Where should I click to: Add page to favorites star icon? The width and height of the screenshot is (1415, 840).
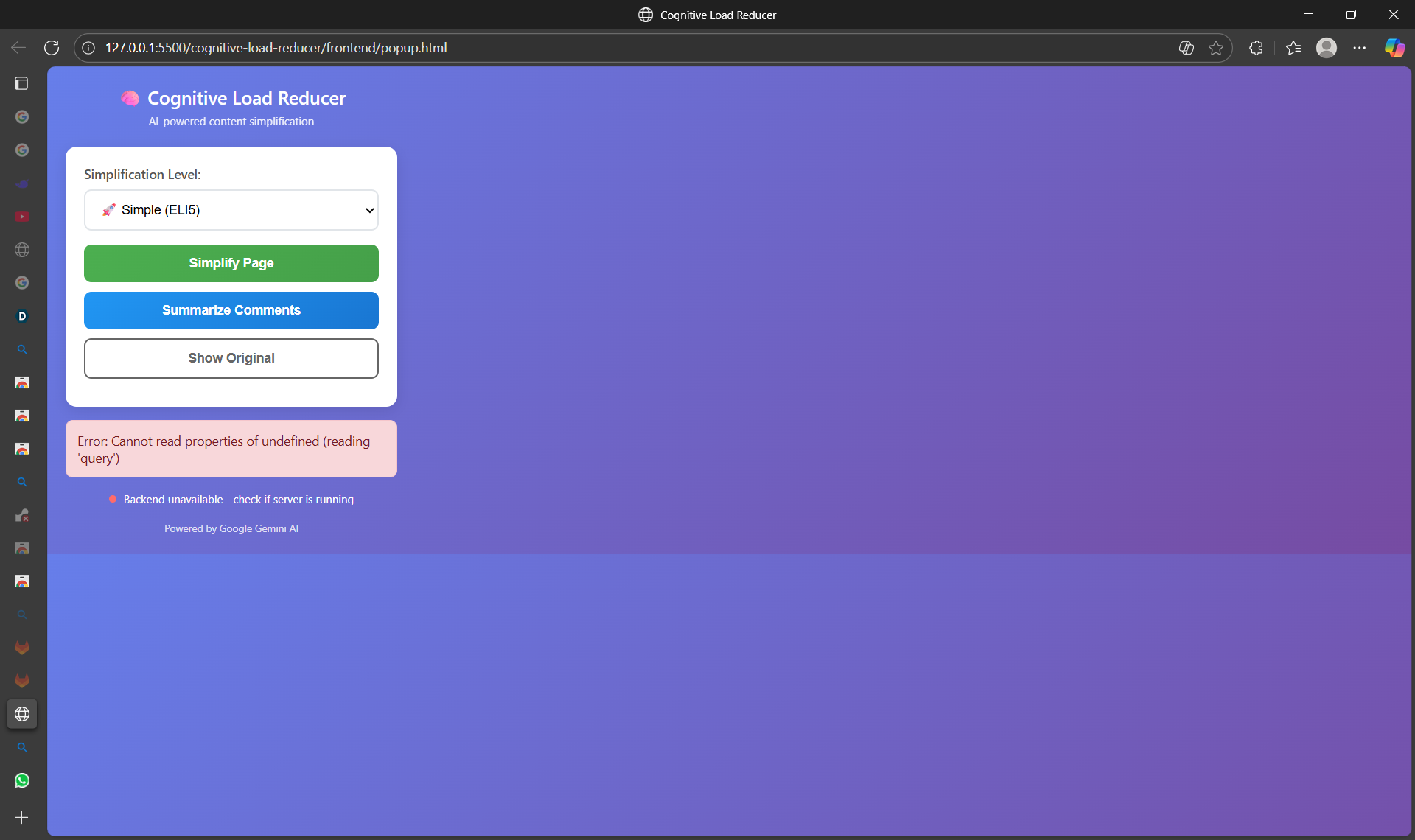tap(1216, 48)
